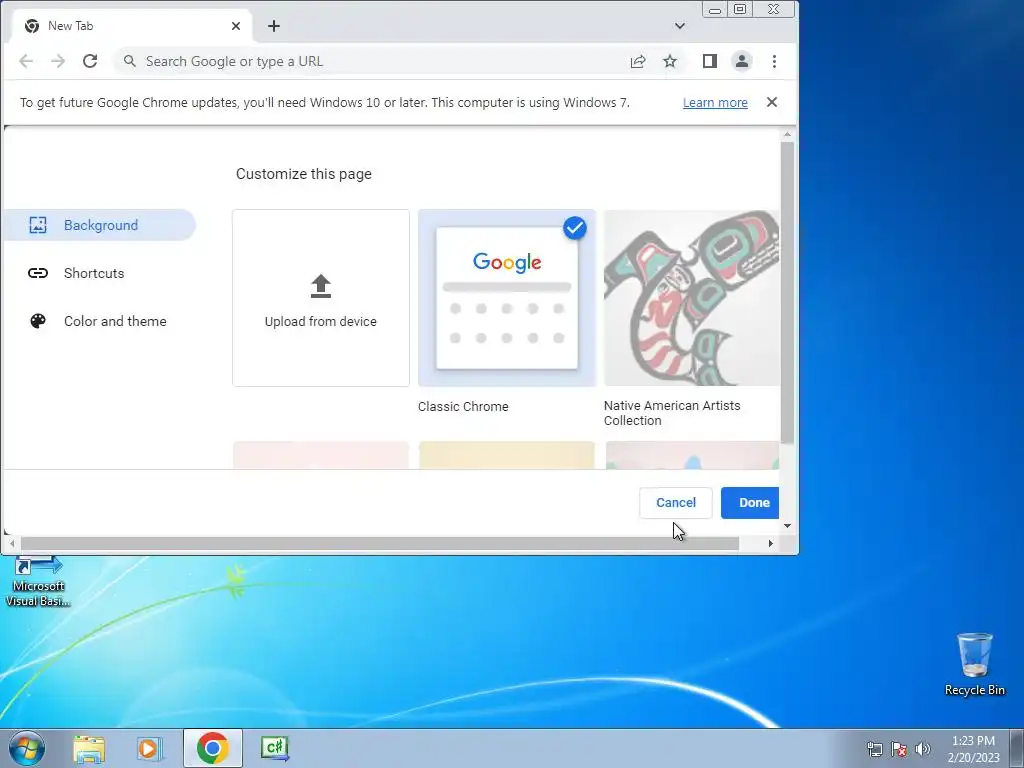Close the New Tab tab
The width and height of the screenshot is (1024, 768).
coord(236,26)
